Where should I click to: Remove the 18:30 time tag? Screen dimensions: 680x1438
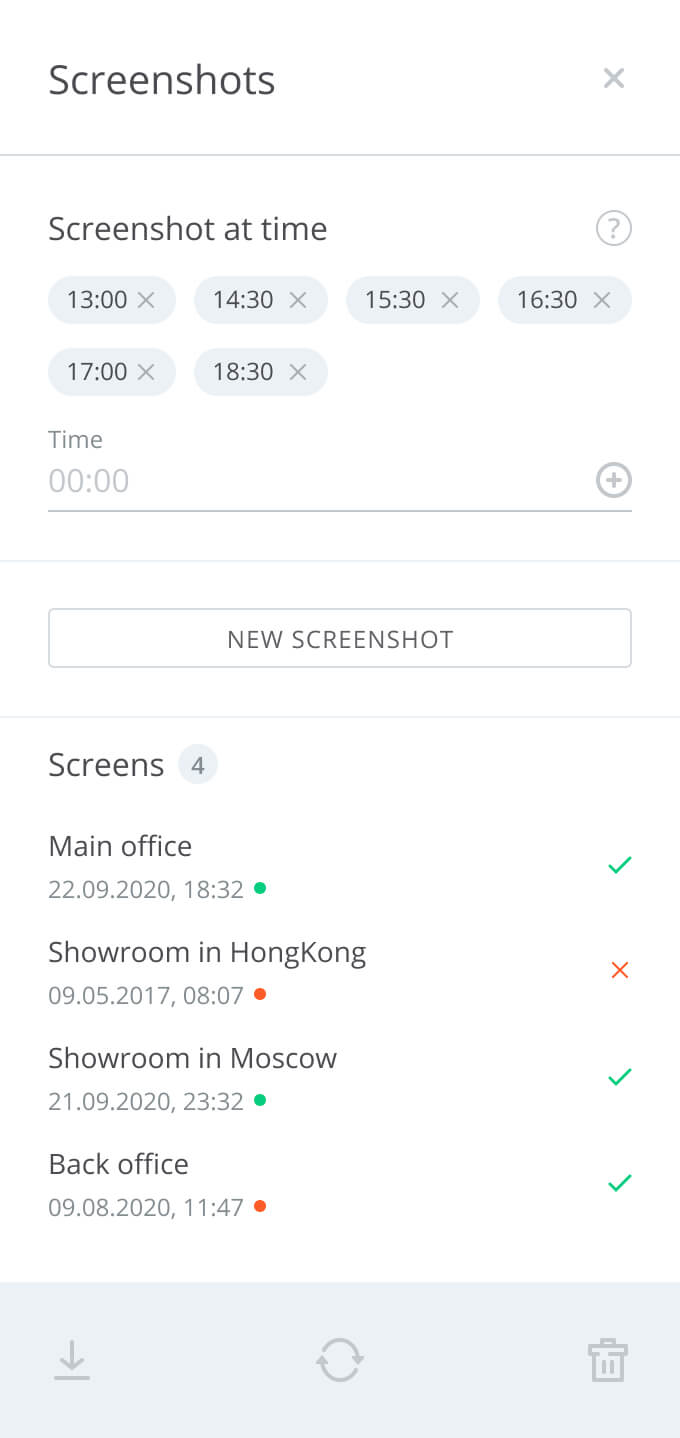coord(297,371)
